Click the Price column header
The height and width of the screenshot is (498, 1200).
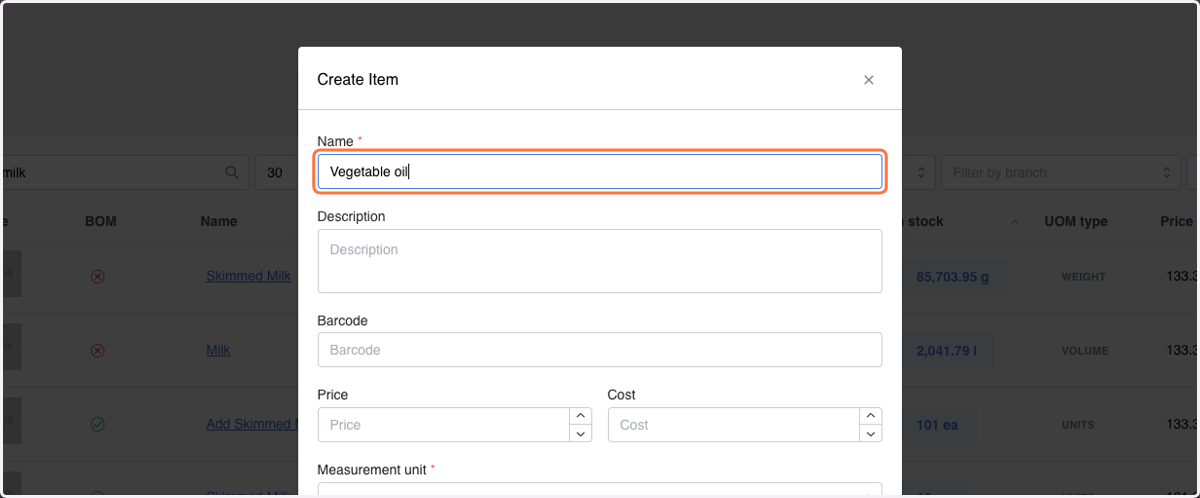1176,221
